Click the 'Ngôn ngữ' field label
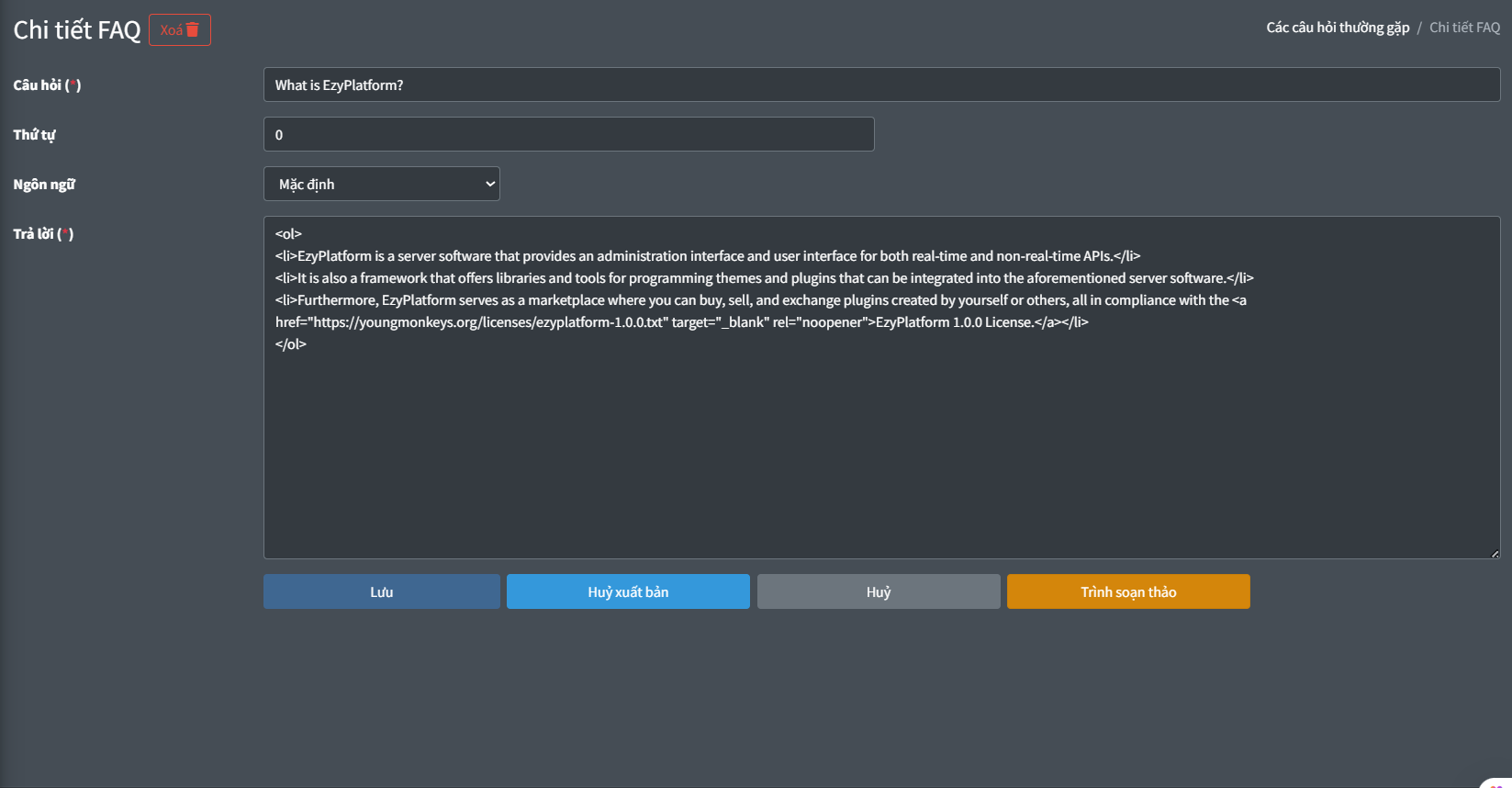 [x=44, y=184]
